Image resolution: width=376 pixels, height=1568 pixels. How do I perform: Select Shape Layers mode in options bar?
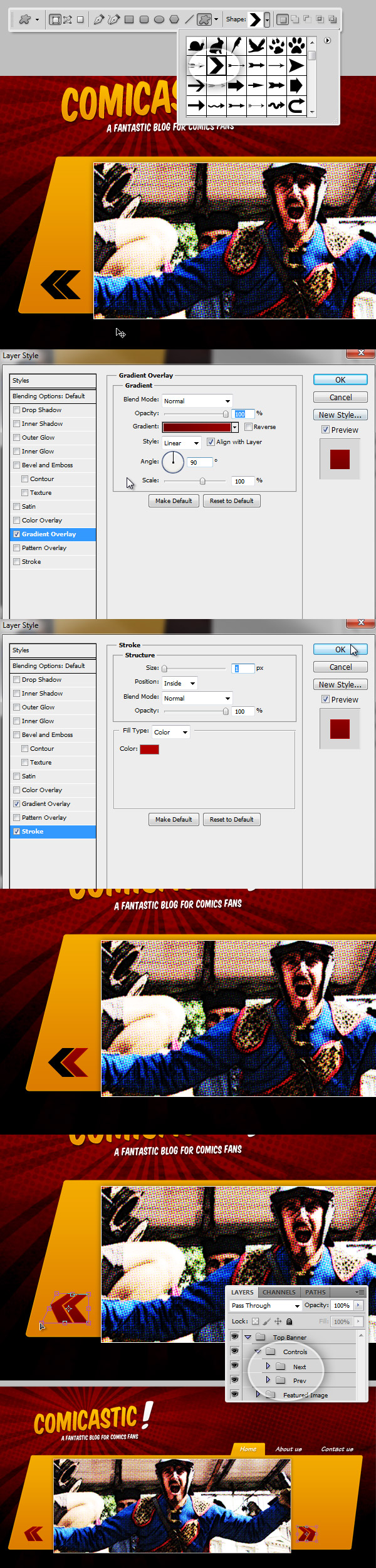point(55,19)
